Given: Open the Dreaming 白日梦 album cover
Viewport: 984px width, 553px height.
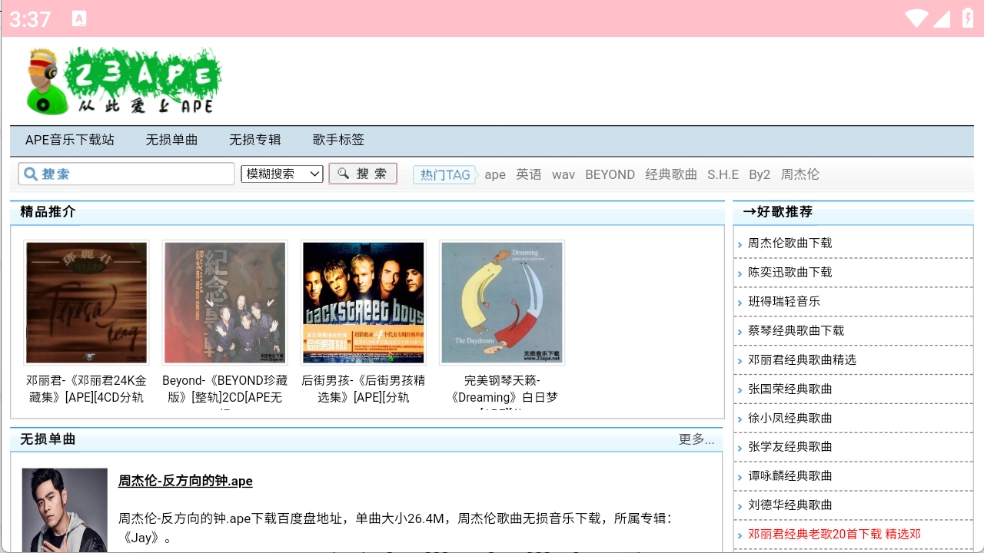Looking at the screenshot, I should 502,302.
